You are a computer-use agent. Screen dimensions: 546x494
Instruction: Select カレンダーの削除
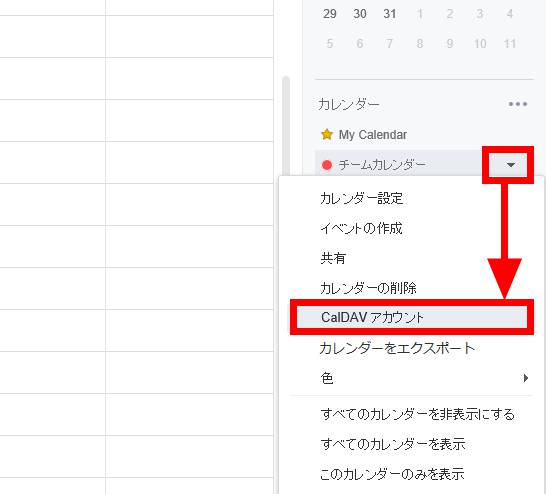(368, 288)
